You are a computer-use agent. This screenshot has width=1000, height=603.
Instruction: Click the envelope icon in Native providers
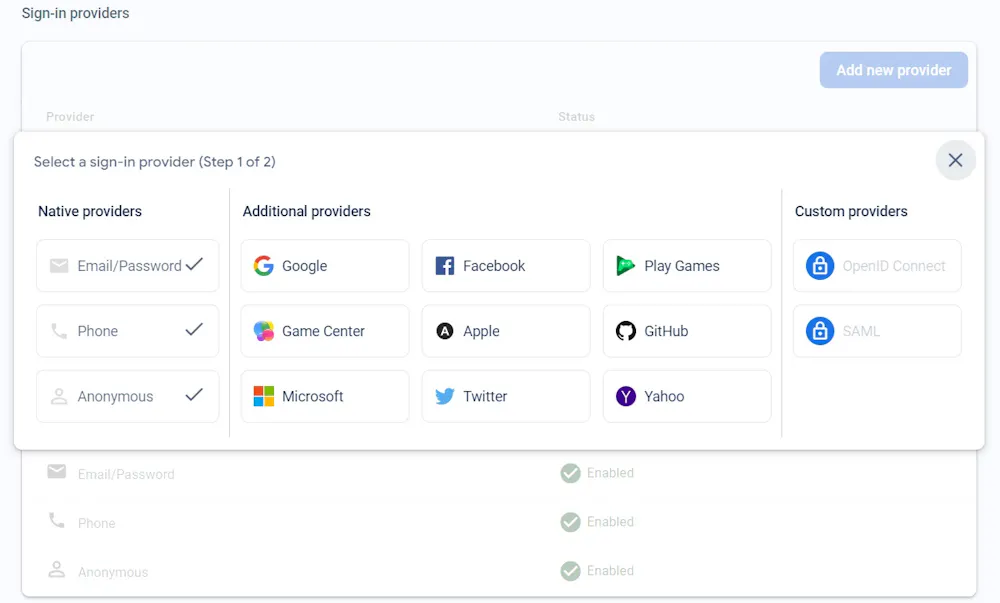click(x=59, y=265)
